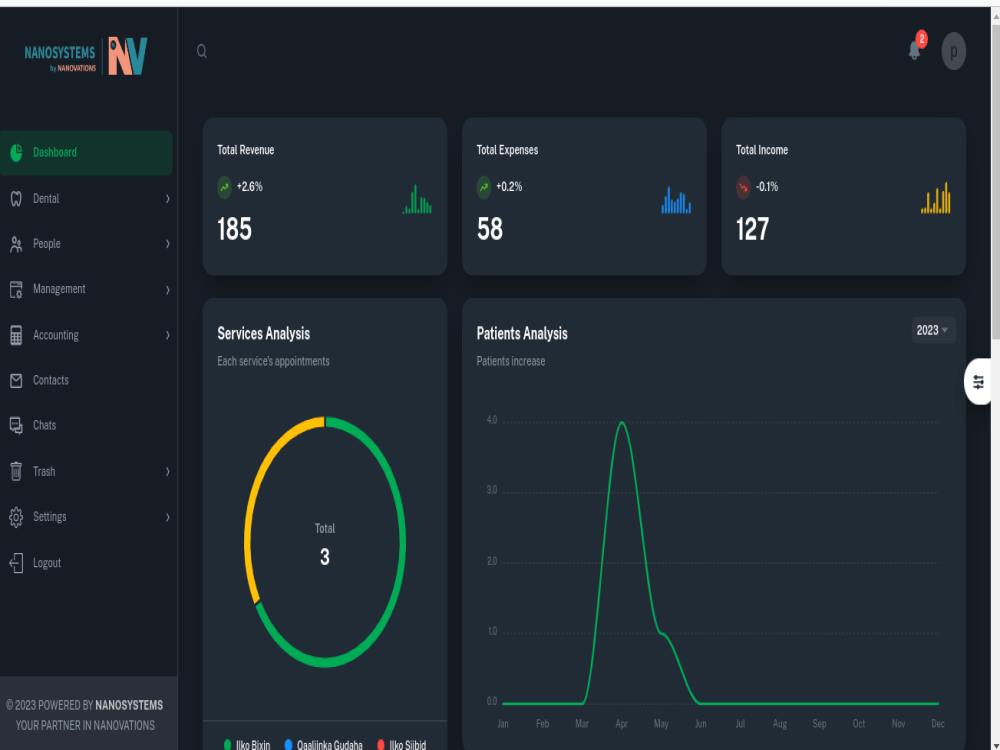Screen dimensions: 1000x750
Task: Toggle the Ilko Siibid legend entry
Action: point(401,745)
